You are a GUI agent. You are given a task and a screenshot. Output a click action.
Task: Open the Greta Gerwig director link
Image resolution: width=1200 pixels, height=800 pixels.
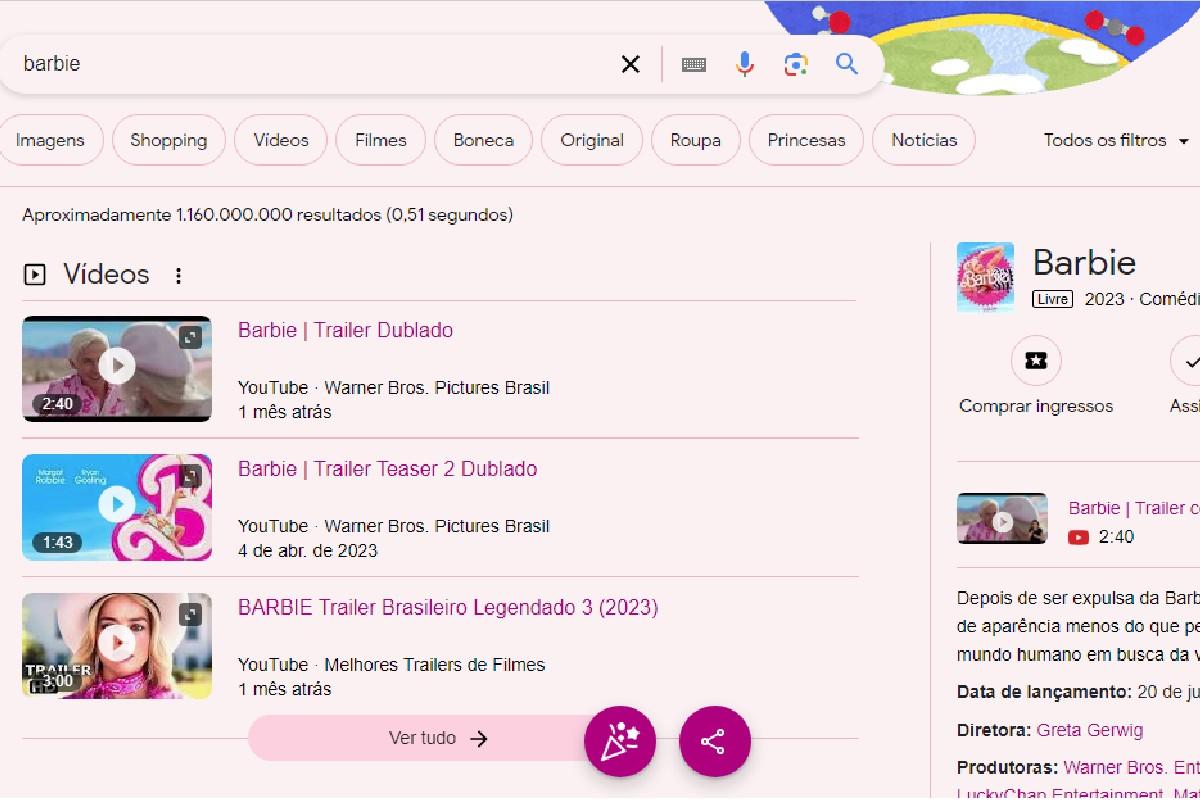(1091, 730)
